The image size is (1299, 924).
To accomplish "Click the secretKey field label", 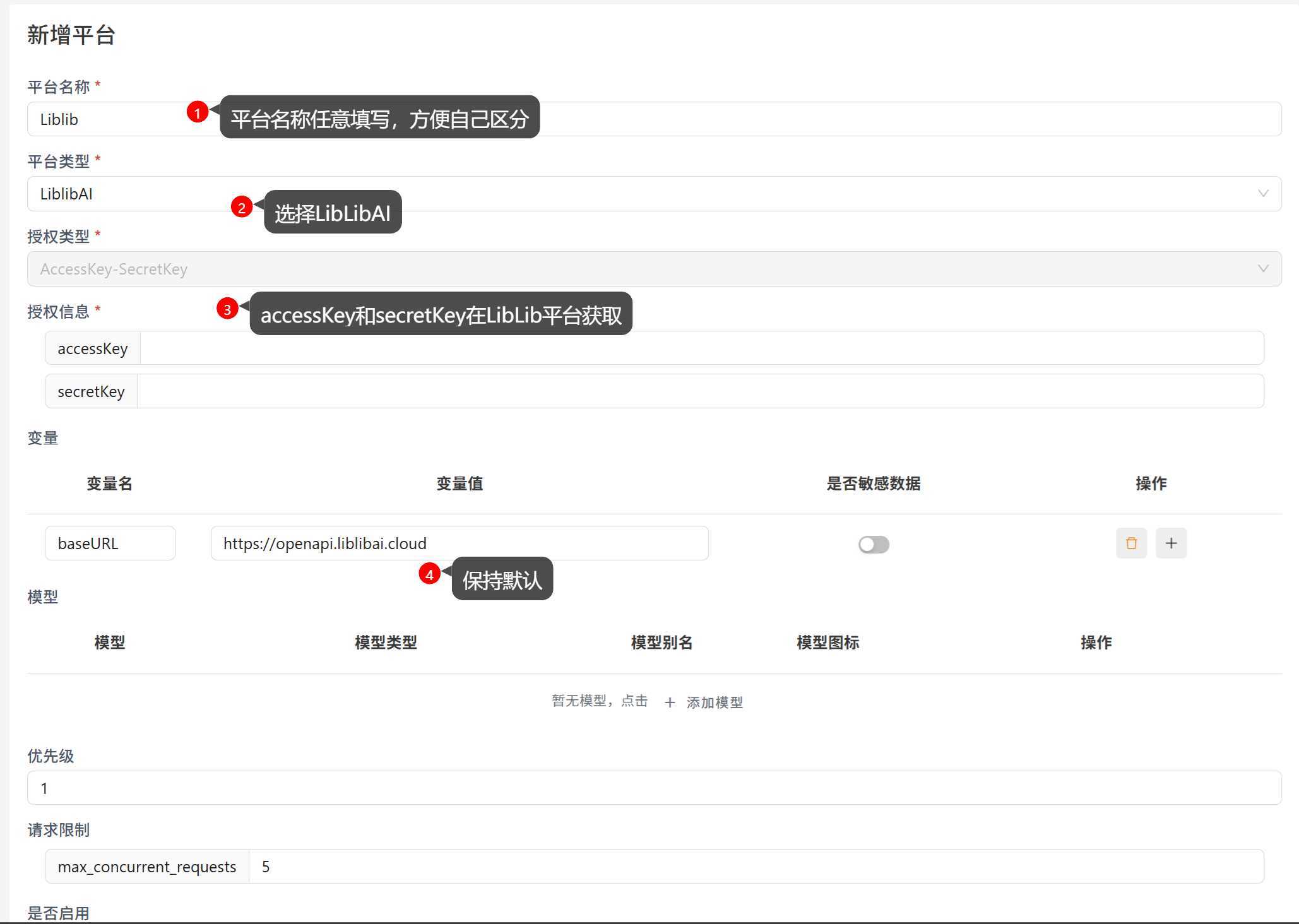I will coord(91,391).
